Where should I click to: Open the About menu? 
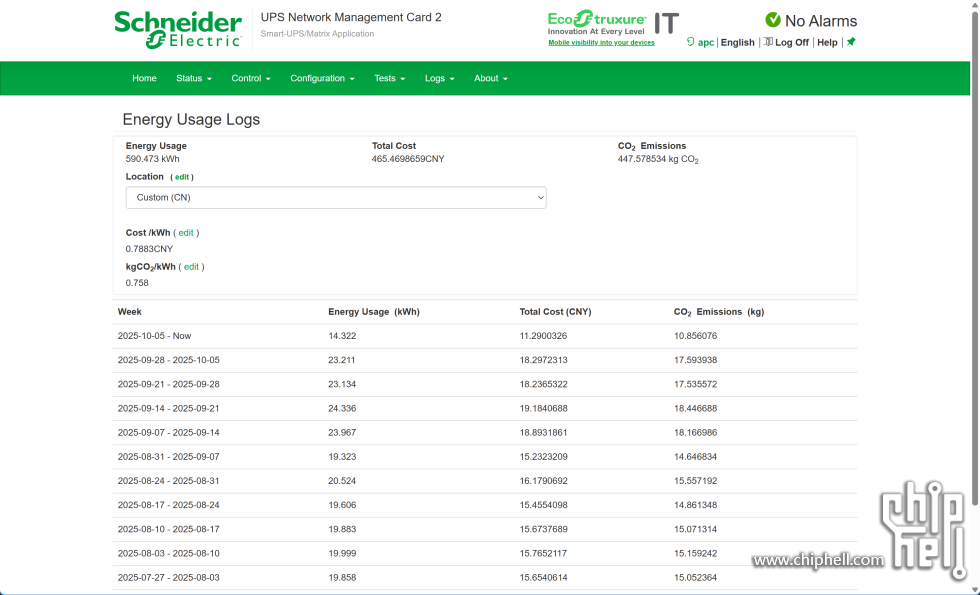(490, 78)
